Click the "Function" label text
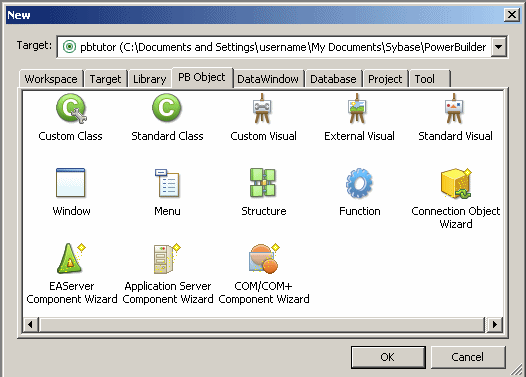The width and height of the screenshot is (526, 377). point(360,211)
